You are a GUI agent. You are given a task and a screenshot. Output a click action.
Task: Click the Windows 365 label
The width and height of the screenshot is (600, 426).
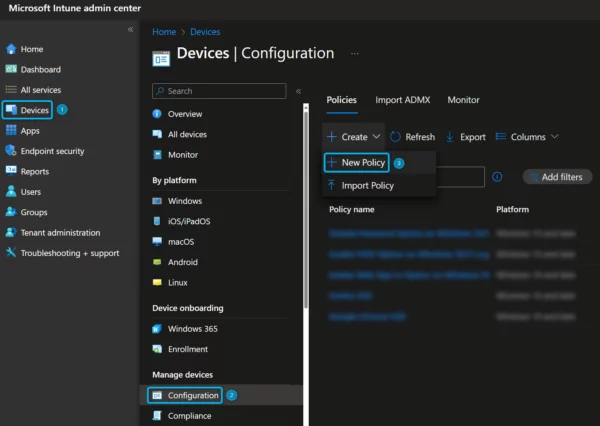pos(192,329)
